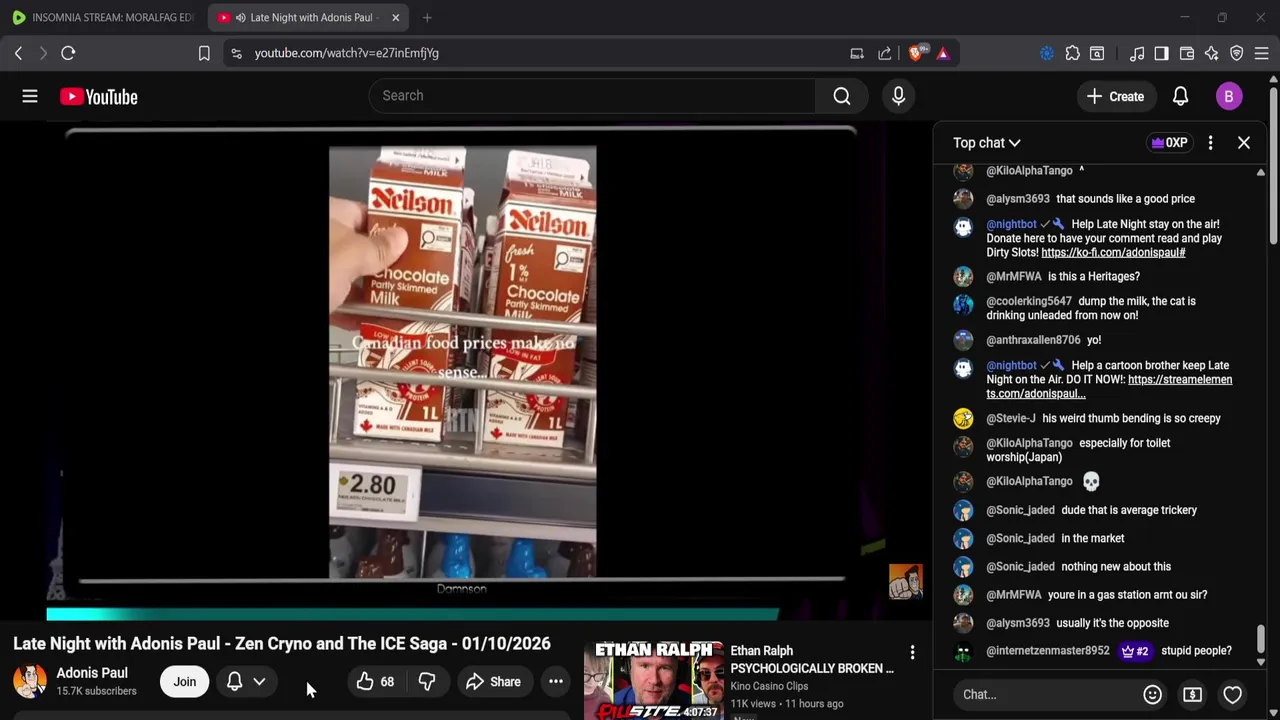Image resolution: width=1280 pixels, height=720 pixels.
Task: Reload the page
Action: tap(68, 53)
